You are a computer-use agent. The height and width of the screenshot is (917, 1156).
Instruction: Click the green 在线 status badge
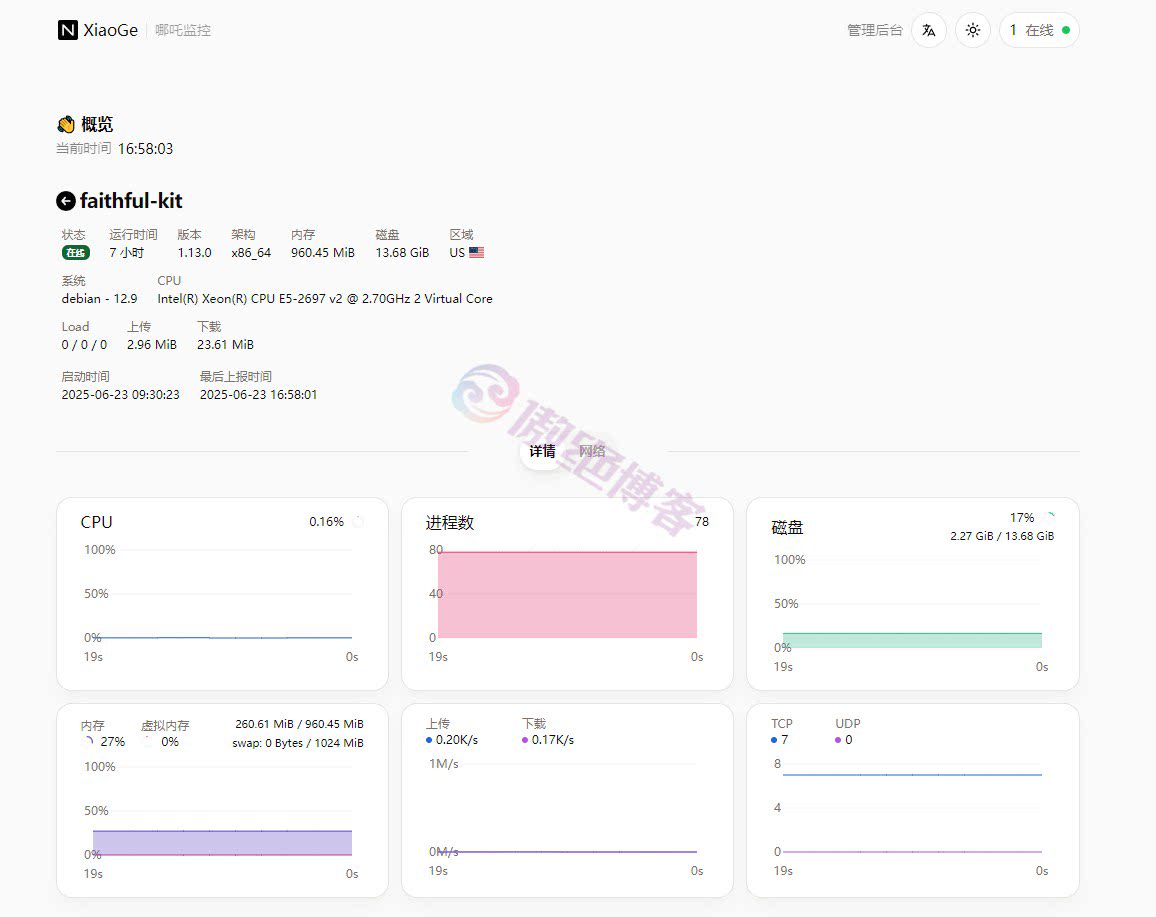pyautogui.click(x=75, y=253)
